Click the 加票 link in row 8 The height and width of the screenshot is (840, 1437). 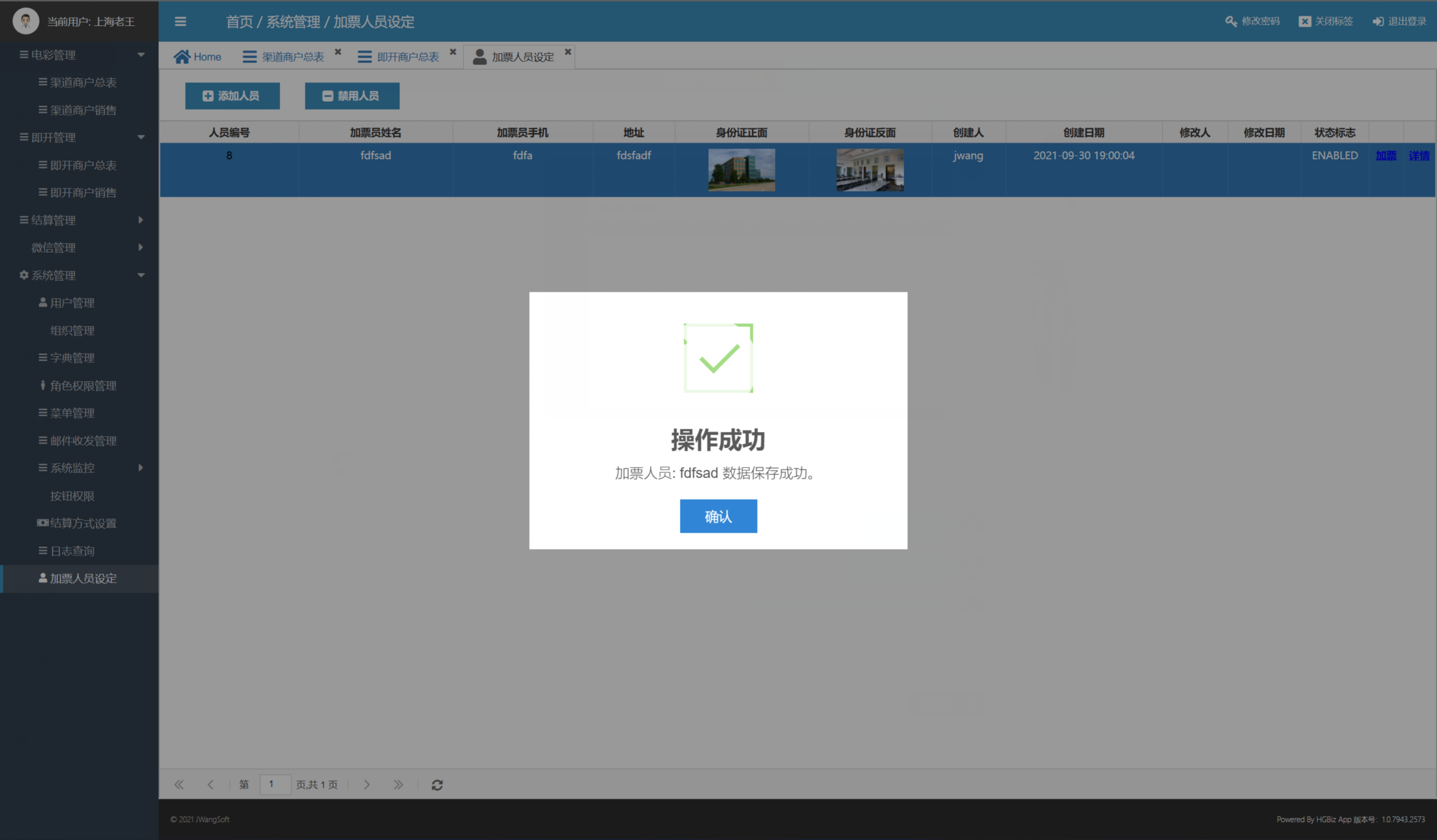1386,156
